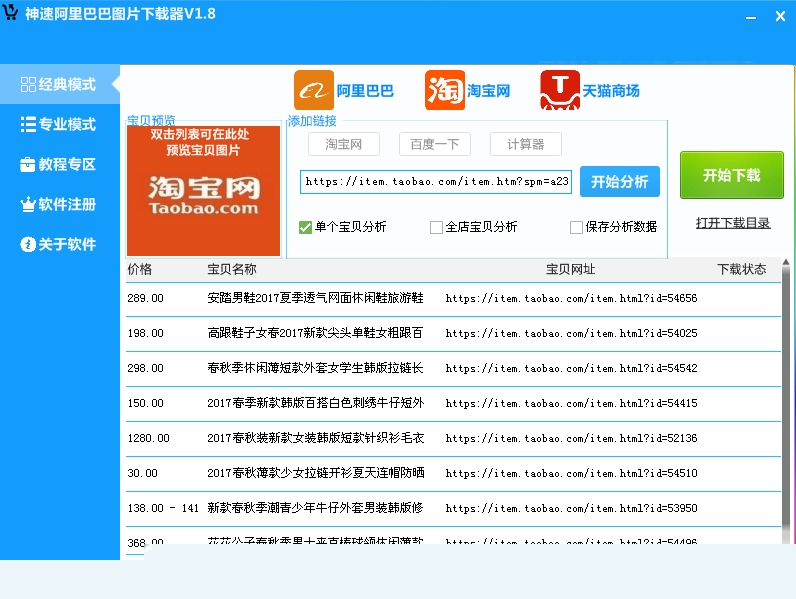The width and height of the screenshot is (796, 599).
Task: Click the list scrollbar up arrow
Action: point(786,262)
